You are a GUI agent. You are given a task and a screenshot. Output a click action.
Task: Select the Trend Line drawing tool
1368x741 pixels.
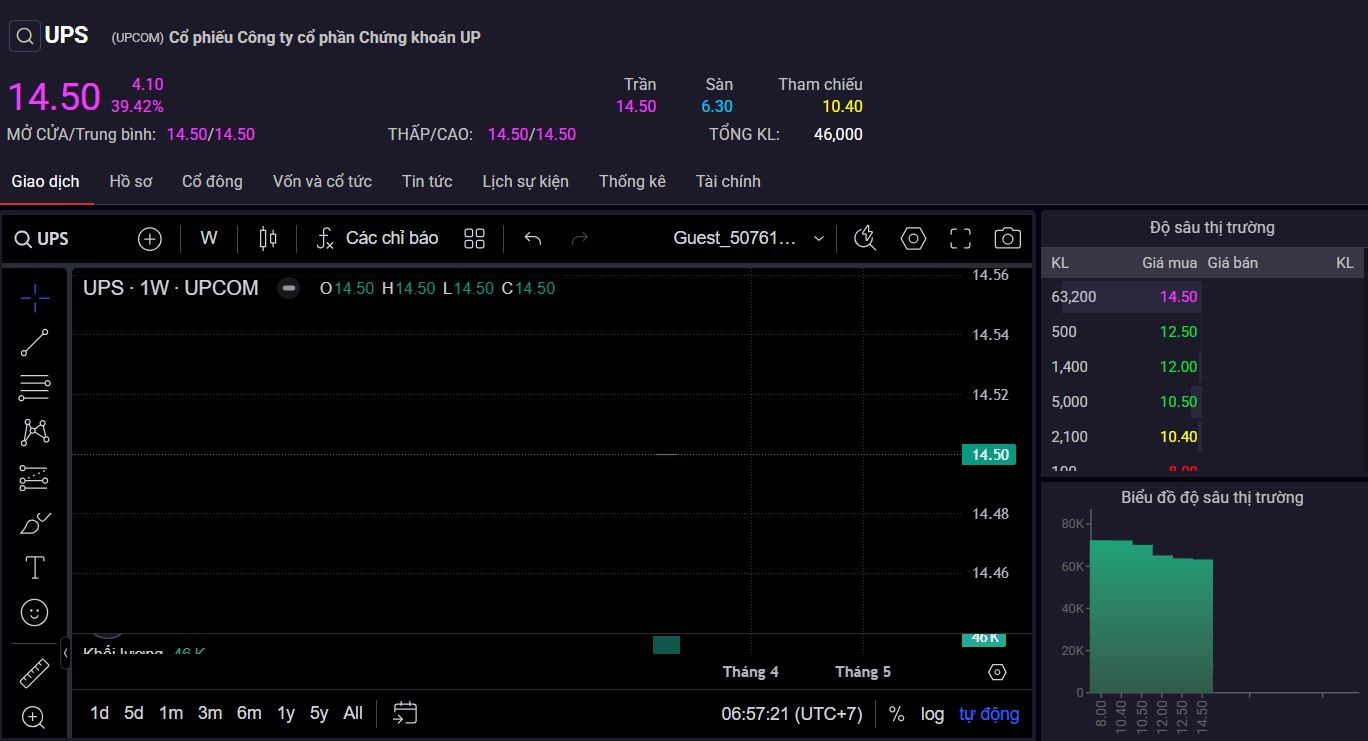tap(34, 341)
